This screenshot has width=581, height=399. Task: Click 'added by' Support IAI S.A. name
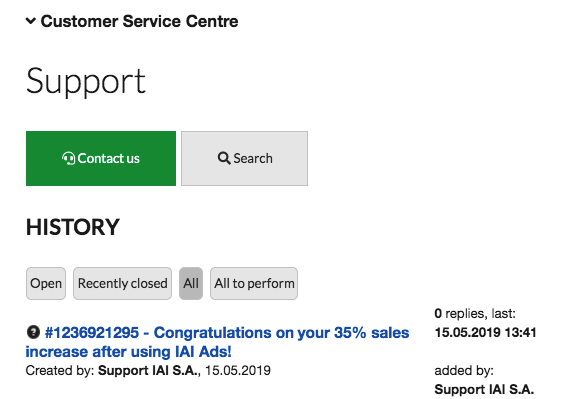point(484,389)
